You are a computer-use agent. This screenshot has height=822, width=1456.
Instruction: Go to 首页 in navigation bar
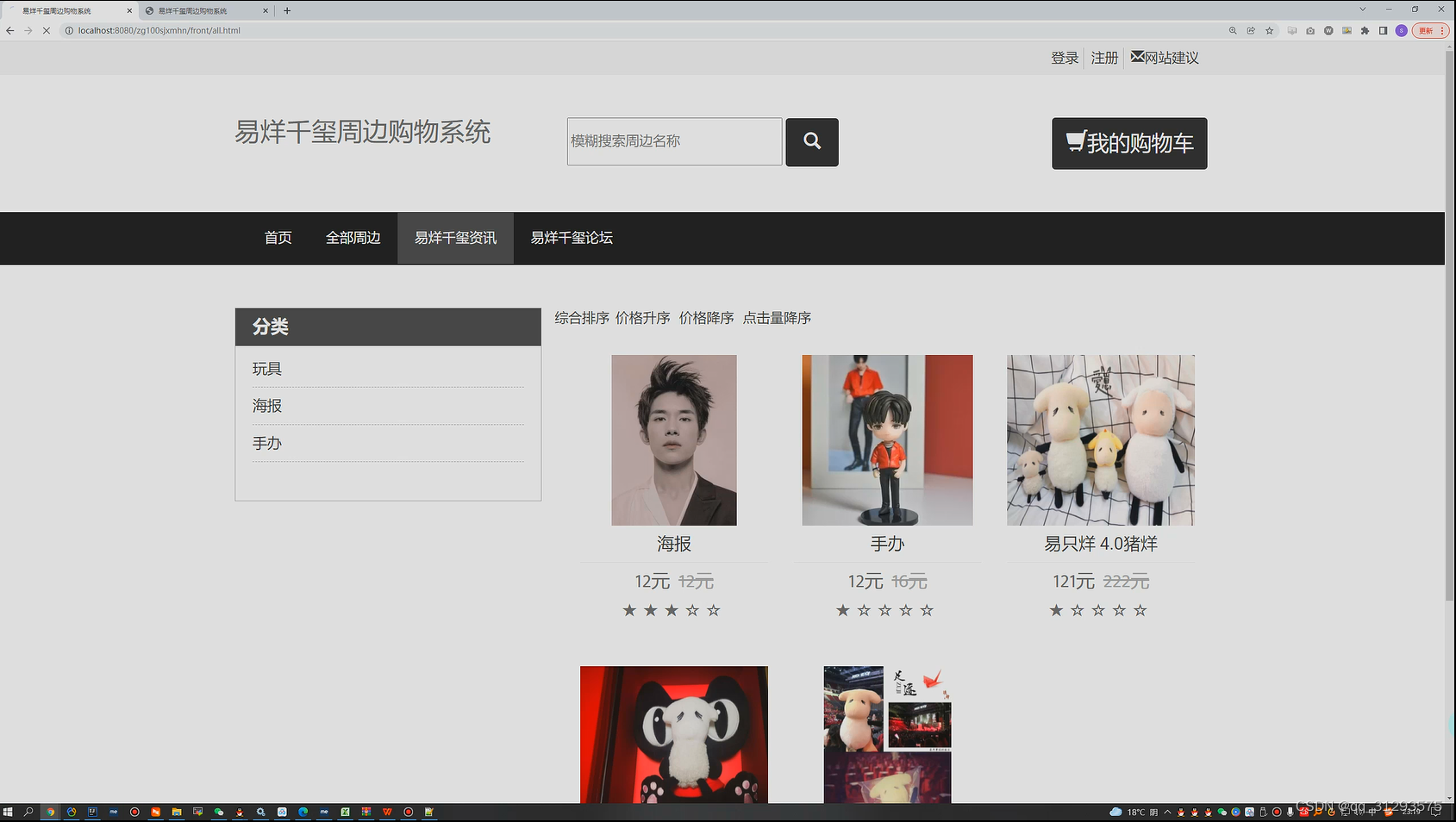click(x=278, y=238)
